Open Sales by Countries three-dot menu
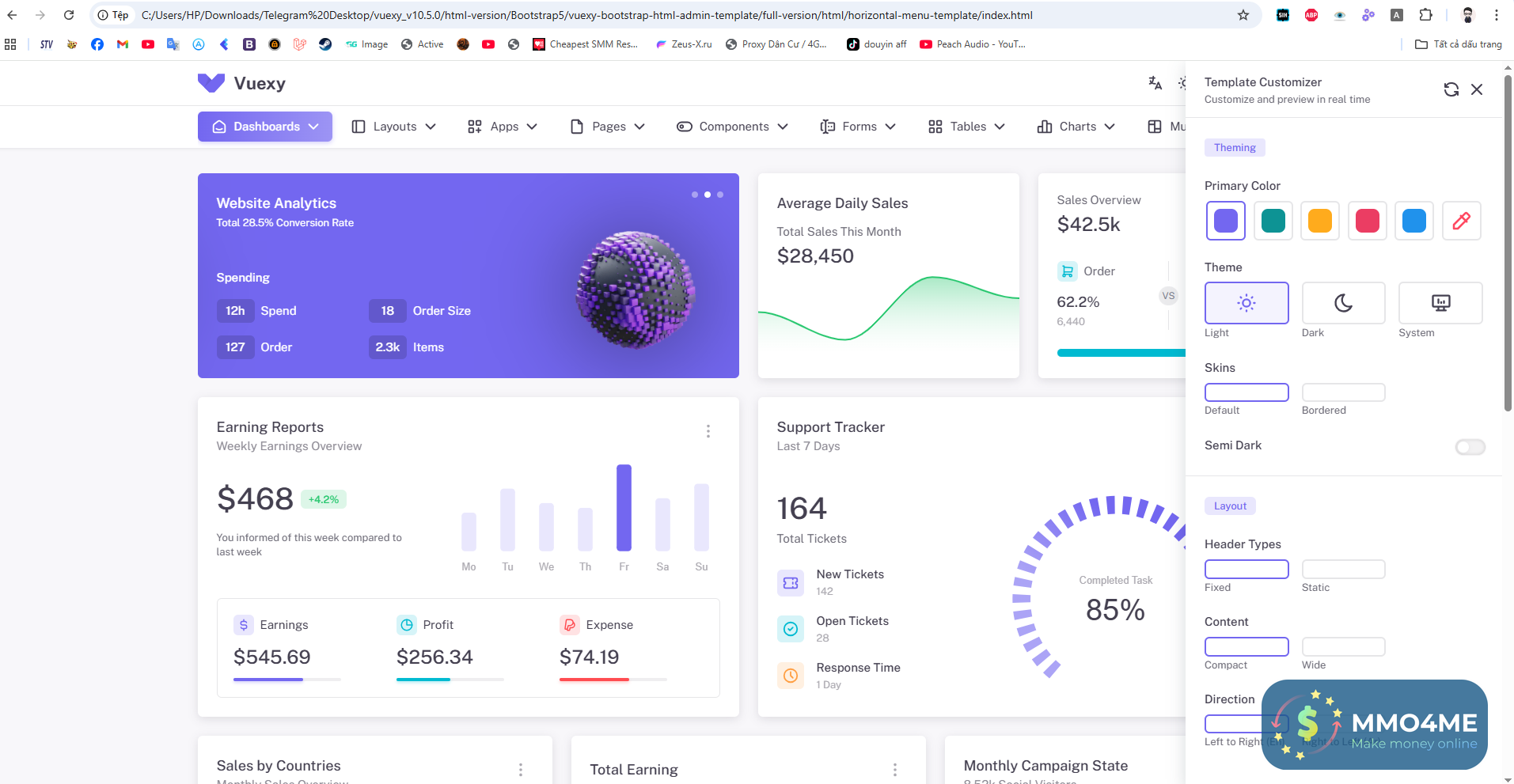Screen dimensions: 1514x784 tap(521, 770)
